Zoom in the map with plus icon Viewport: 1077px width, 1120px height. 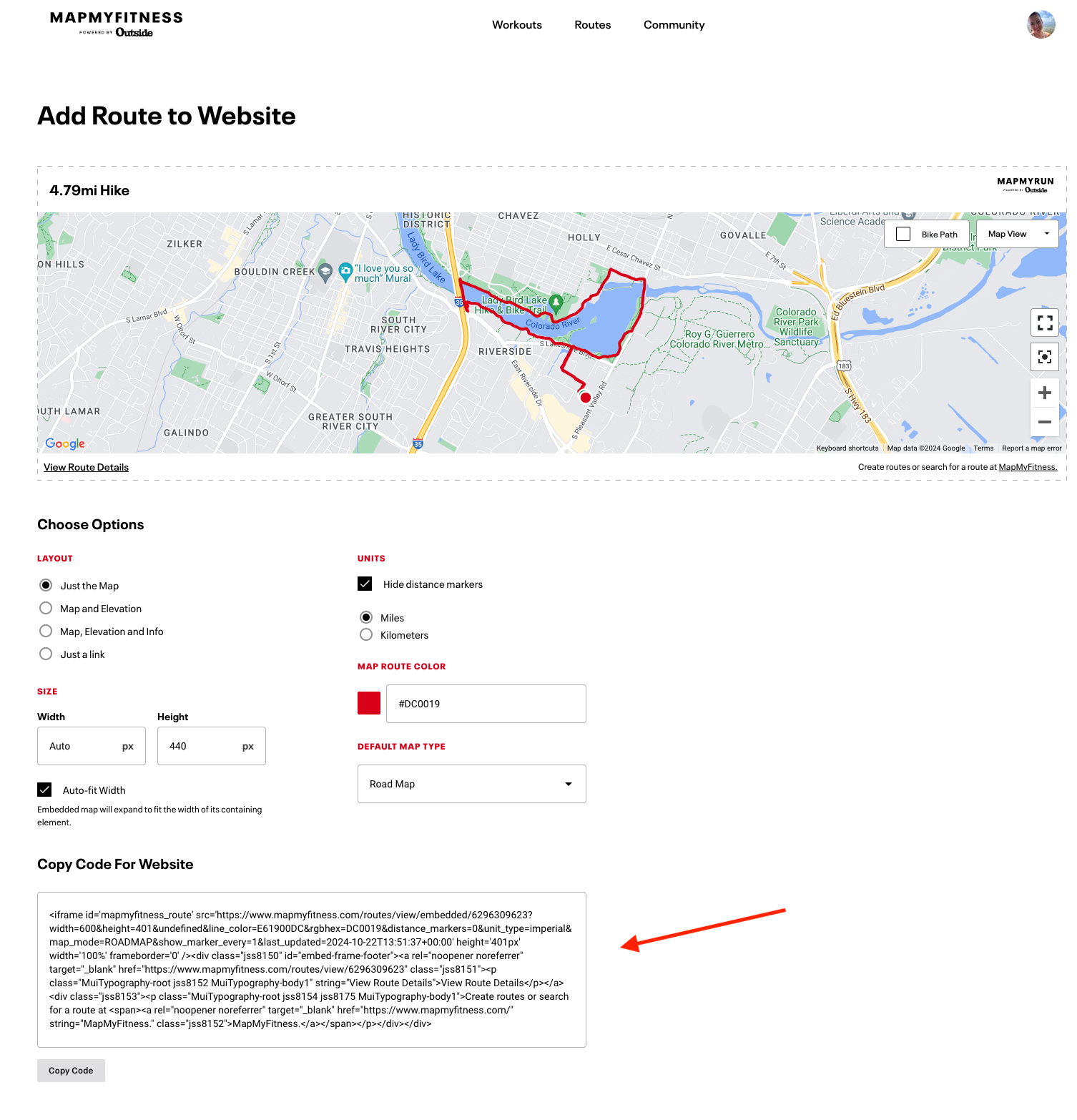pos(1044,393)
